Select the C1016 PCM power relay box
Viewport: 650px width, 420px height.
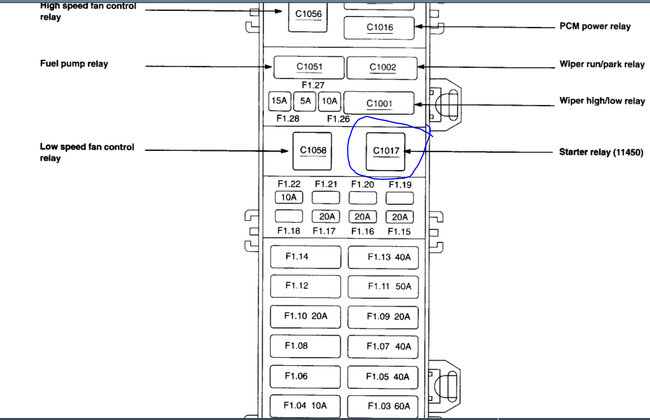(379, 28)
